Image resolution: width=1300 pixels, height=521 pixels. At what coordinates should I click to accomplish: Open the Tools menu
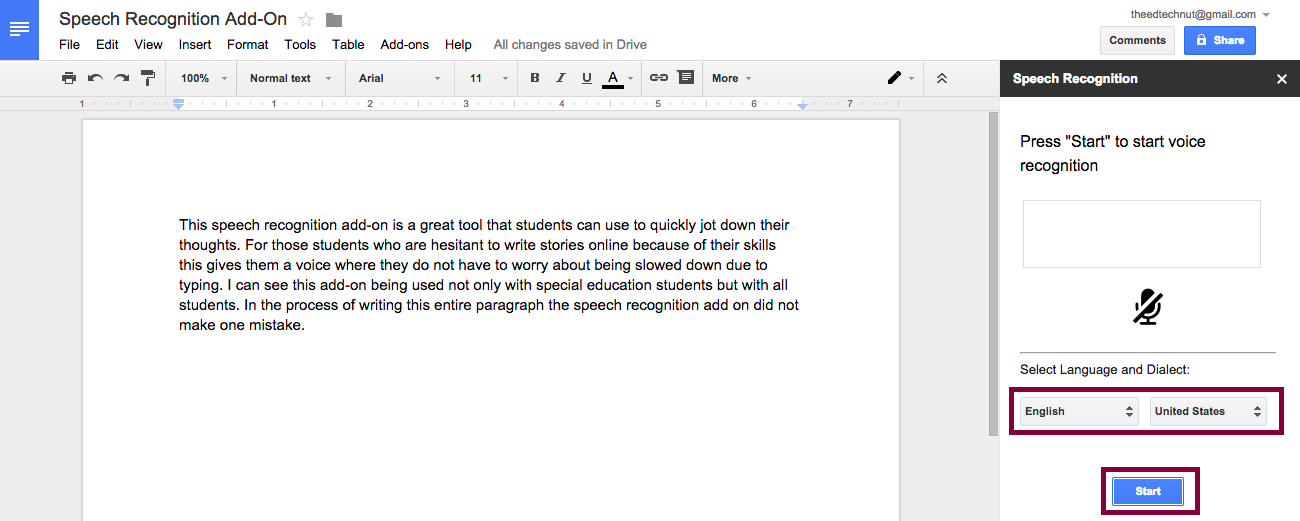tap(300, 44)
